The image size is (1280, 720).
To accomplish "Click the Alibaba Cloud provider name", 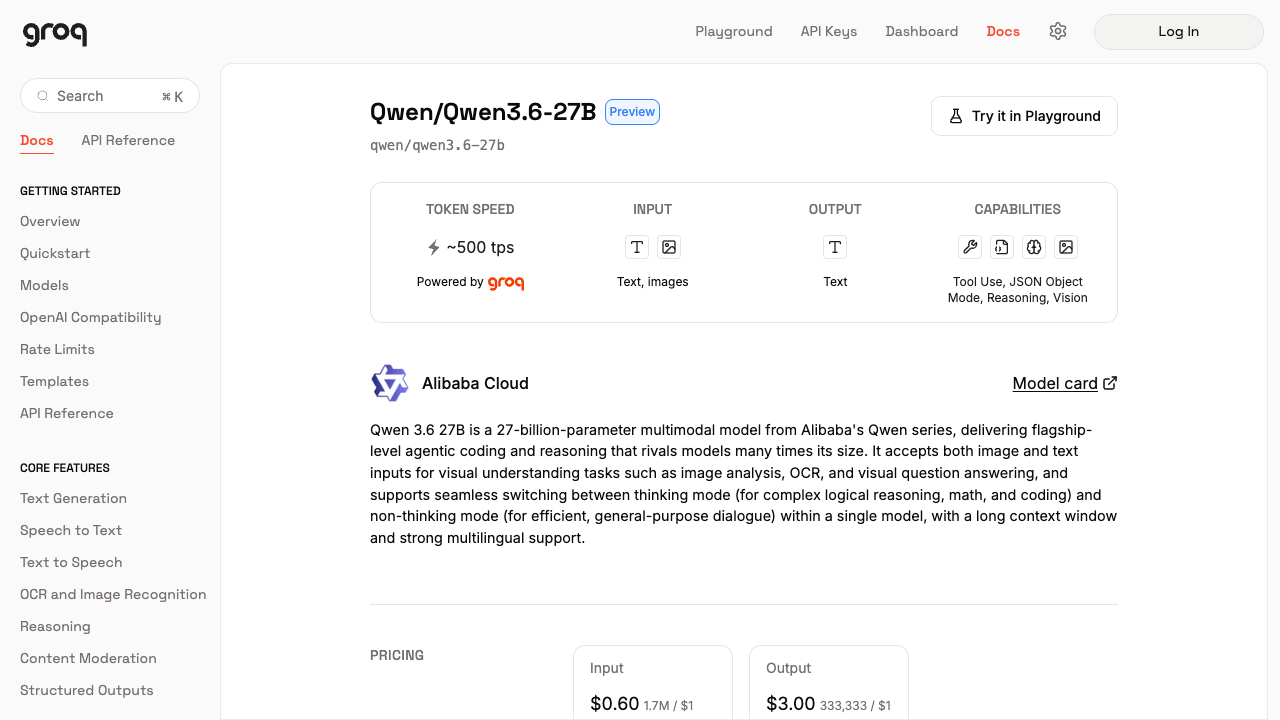I will coord(475,383).
